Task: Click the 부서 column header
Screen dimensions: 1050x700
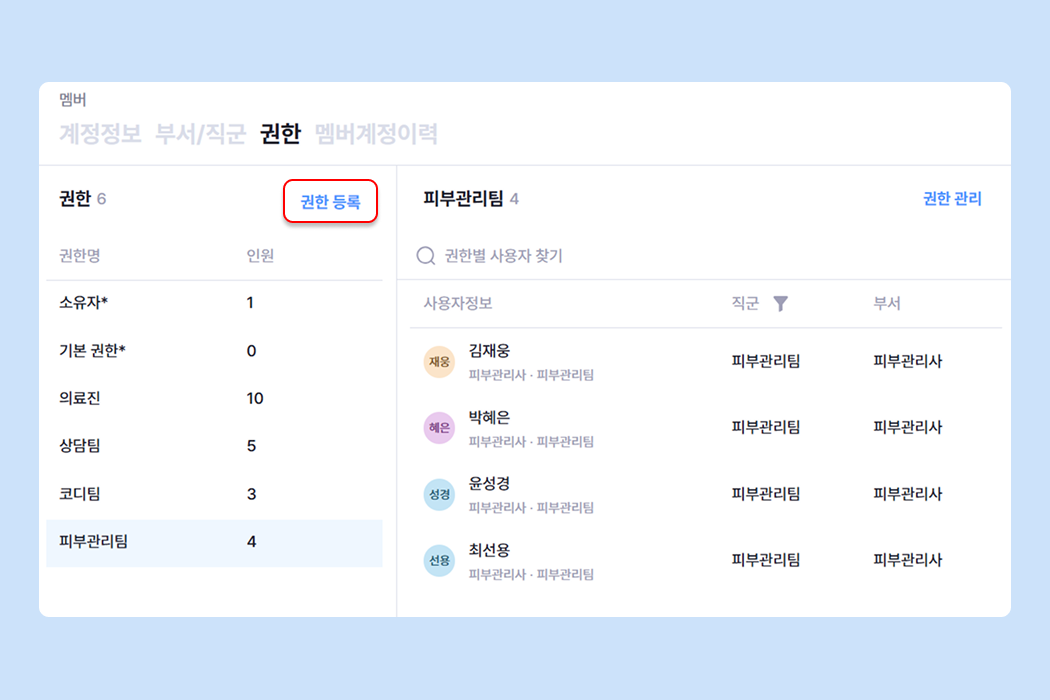Action: (x=887, y=304)
